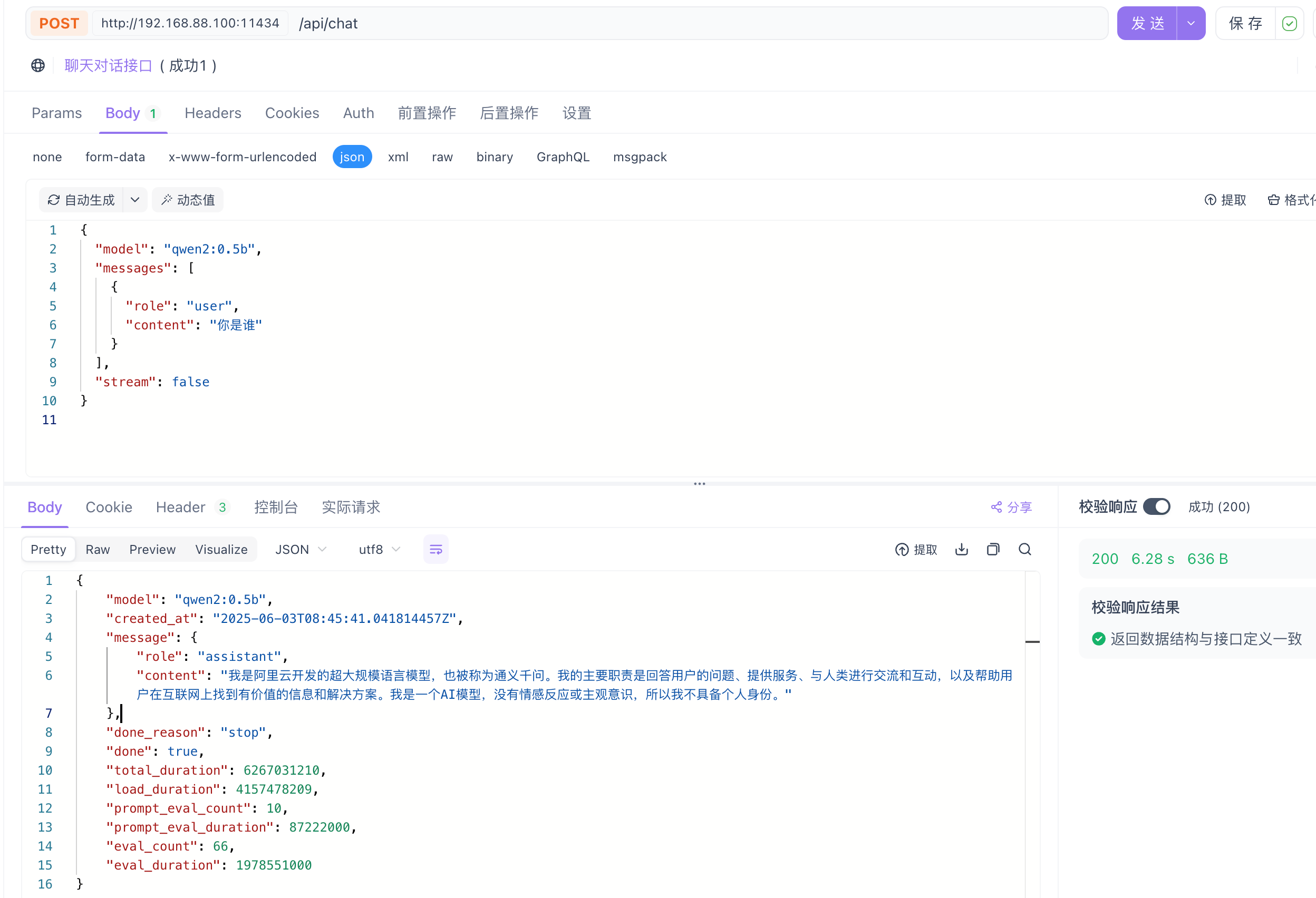Switch to the response Header tab
This screenshot has height=898, width=1316.
click(192, 507)
